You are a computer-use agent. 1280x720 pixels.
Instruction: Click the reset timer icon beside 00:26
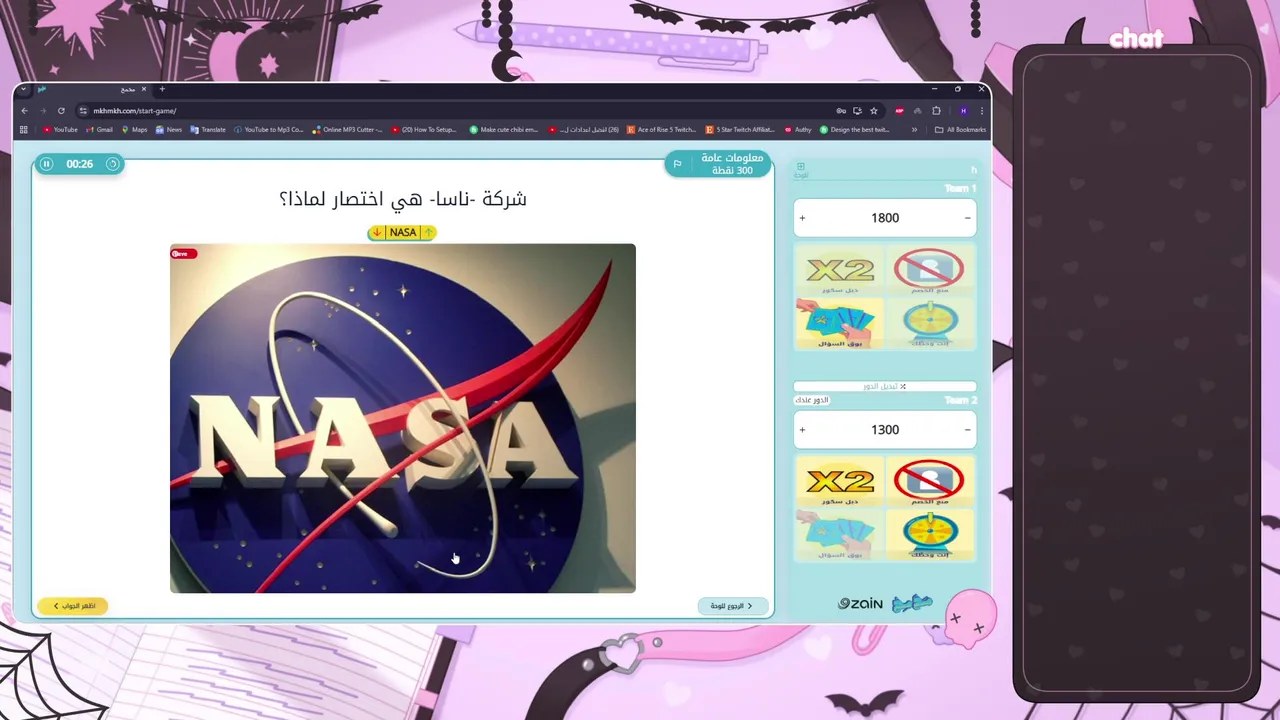point(112,164)
